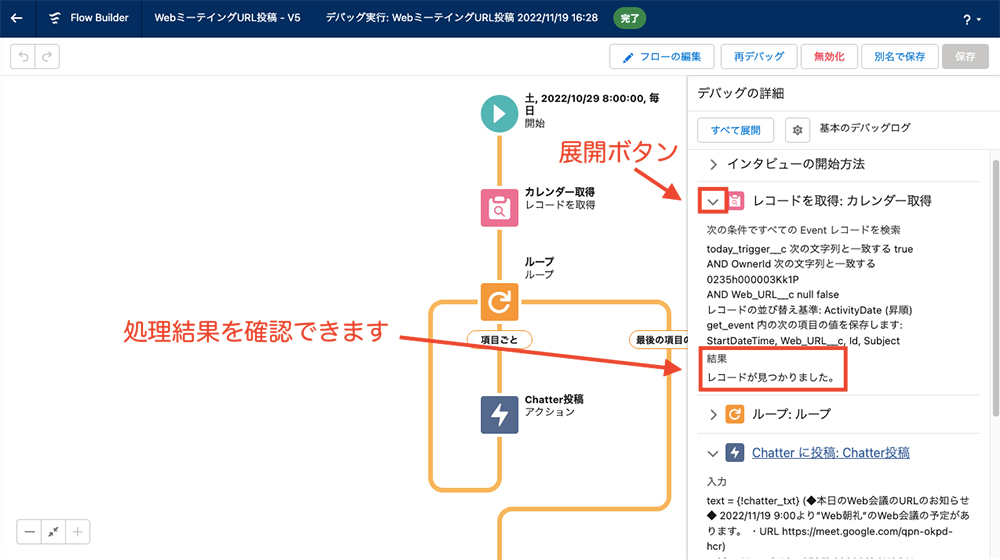Click the greyed-out 保存 button
Image resolution: width=1000 pixels, height=560 pixels.
[x=965, y=57]
